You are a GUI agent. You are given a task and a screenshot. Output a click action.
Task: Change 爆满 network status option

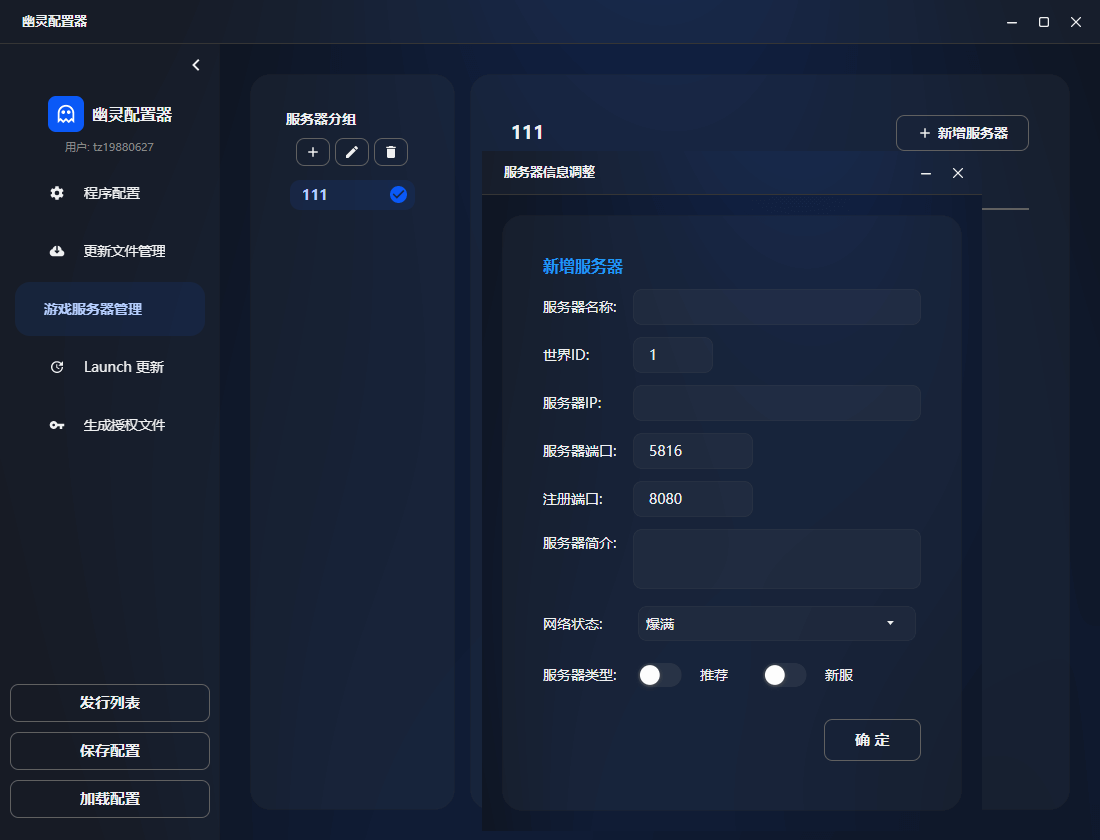776,623
